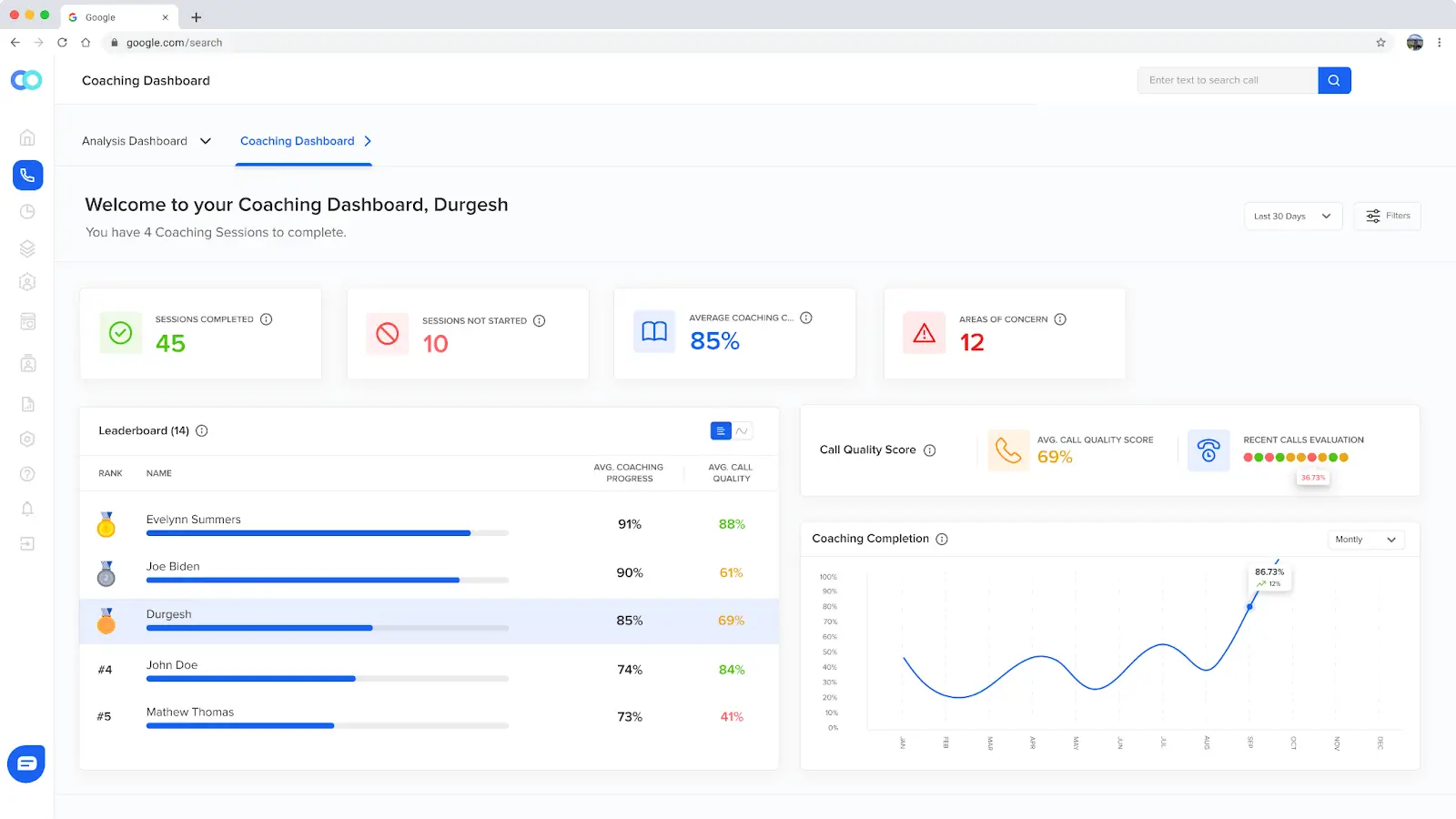Change Coaching Completion to Monthly dropdown
The height and width of the screenshot is (819, 1456).
[1364, 539]
